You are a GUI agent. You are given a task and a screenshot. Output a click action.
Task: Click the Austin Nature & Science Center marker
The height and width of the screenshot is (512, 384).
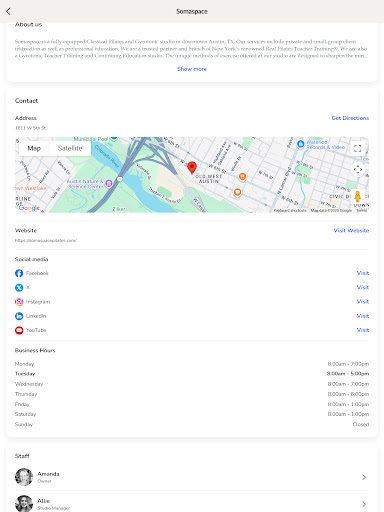109,183
